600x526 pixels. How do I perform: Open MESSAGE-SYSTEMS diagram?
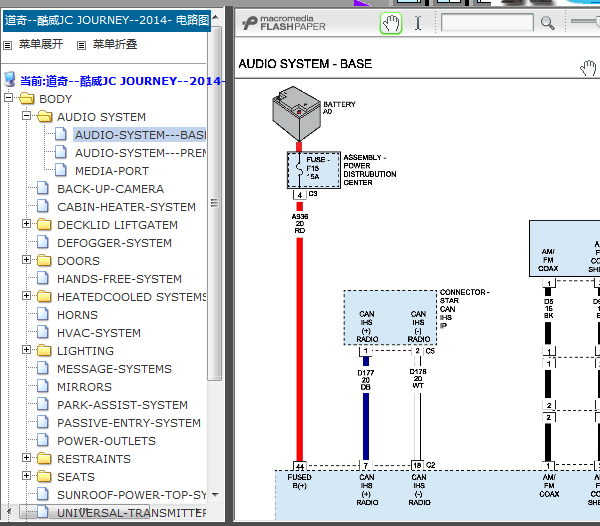pos(114,369)
